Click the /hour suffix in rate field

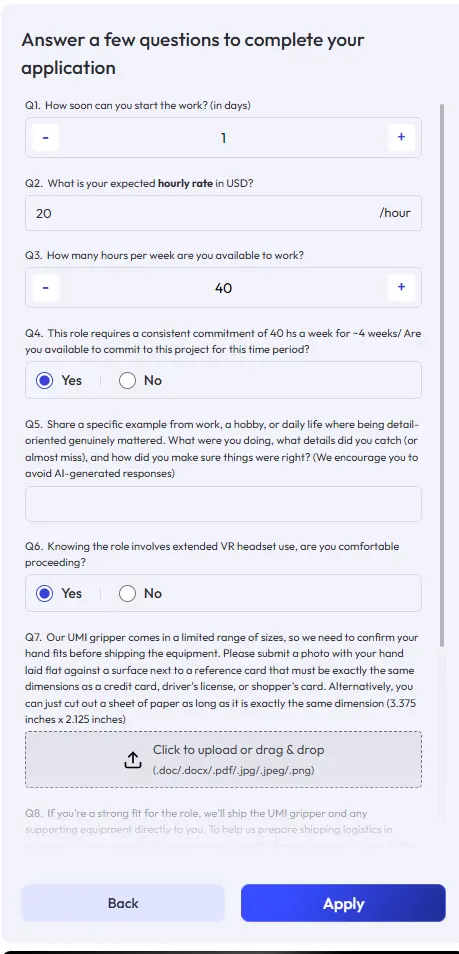394,213
